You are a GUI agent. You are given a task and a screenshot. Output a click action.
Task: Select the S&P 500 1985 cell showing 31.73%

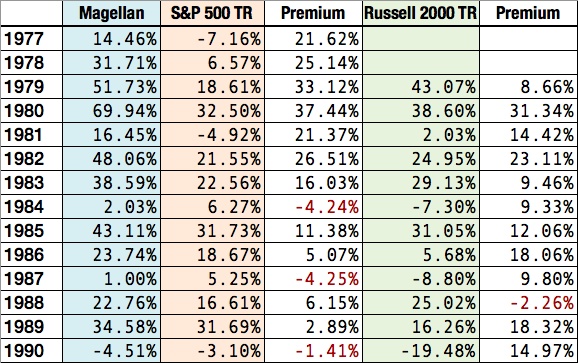(212, 231)
